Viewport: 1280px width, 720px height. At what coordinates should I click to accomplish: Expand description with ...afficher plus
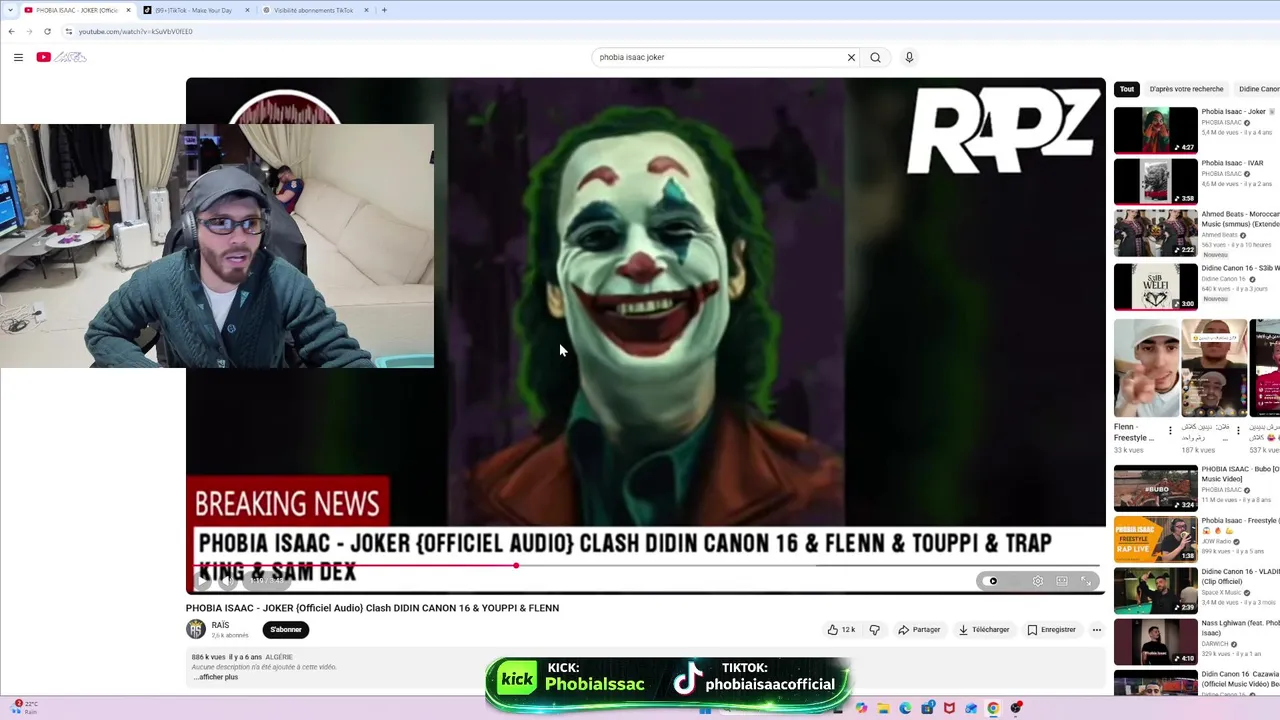[216, 677]
